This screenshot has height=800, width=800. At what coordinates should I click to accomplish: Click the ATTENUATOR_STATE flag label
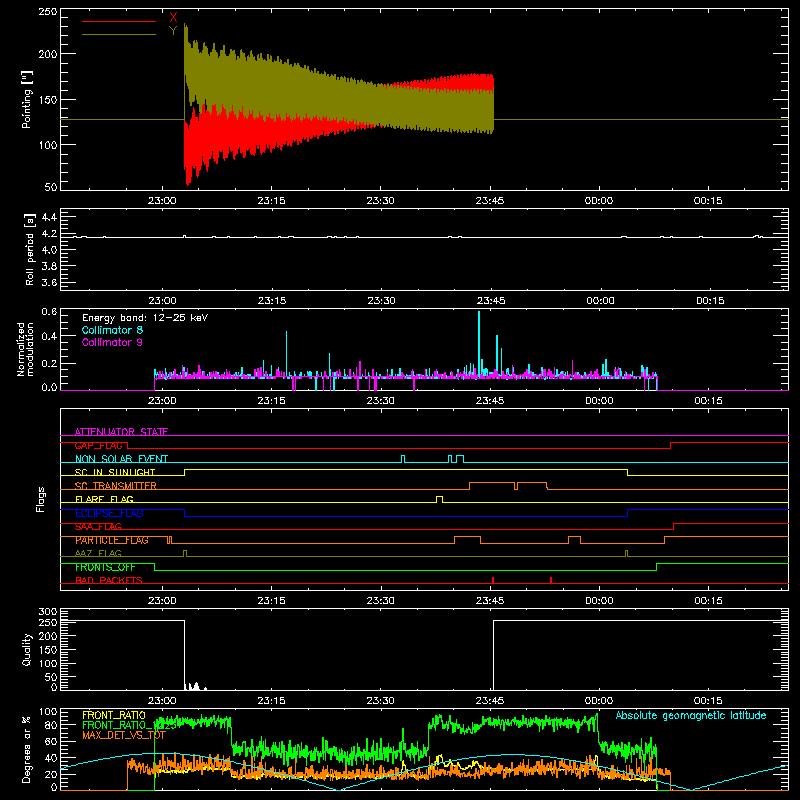121,432
